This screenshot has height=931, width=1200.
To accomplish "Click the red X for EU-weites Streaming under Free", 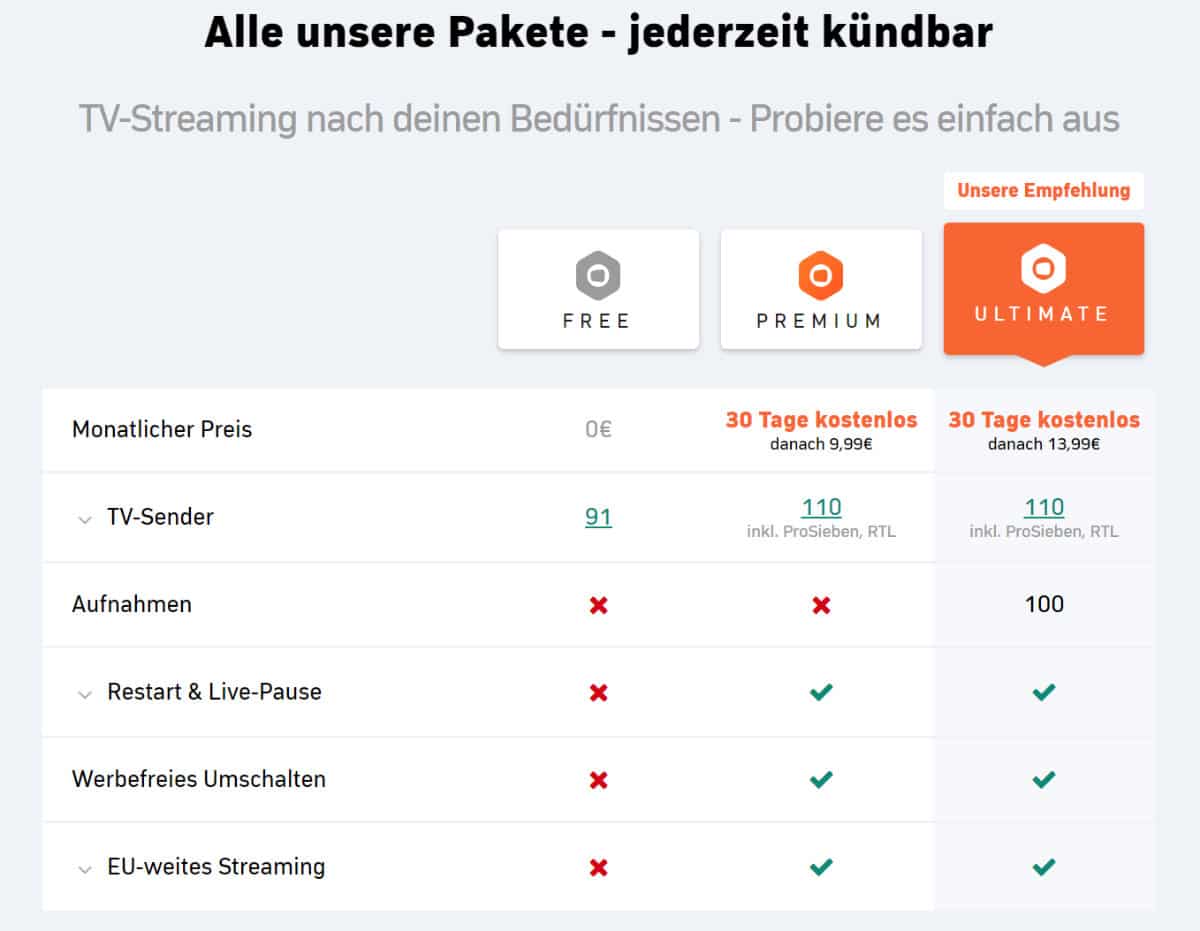I will click(598, 867).
